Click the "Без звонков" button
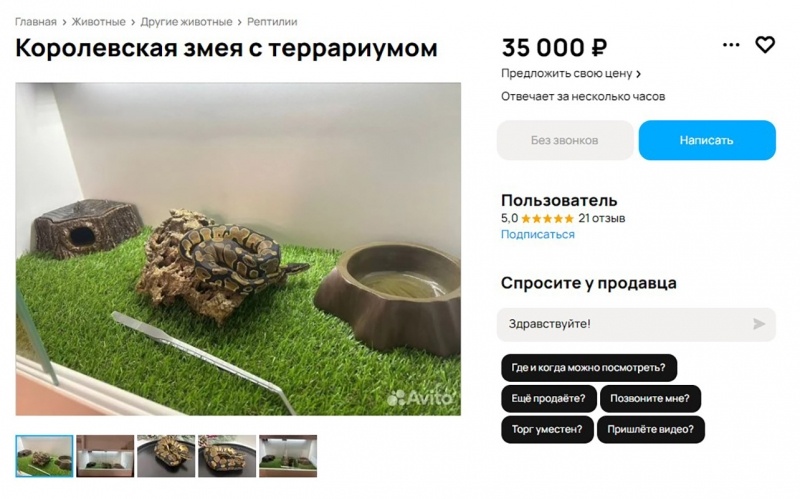The width and height of the screenshot is (800, 499). point(565,140)
